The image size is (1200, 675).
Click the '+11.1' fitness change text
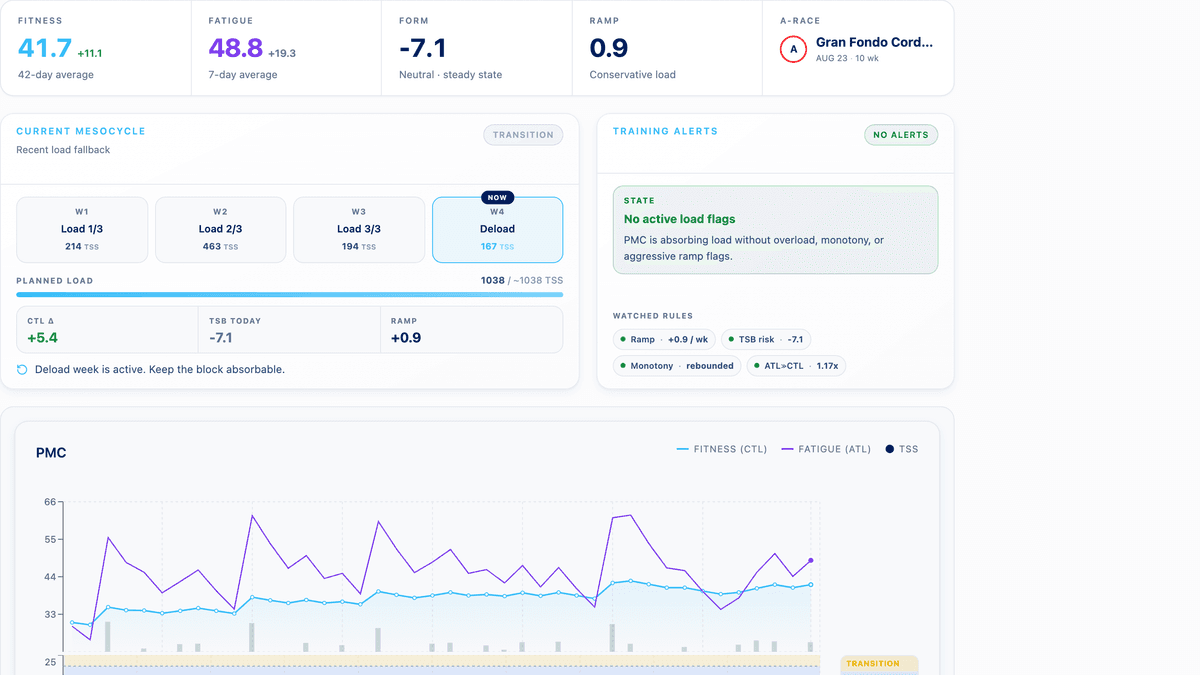pyautogui.click(x=90, y=53)
